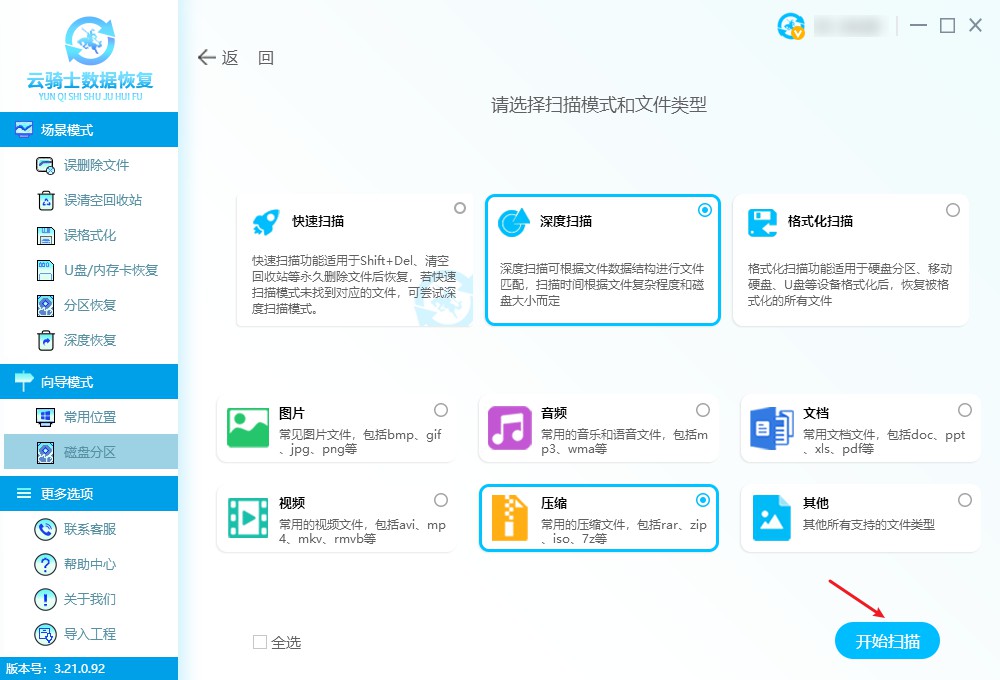The image size is (1000, 680).
Task: Select the 图片 file type radio button
Action: click(440, 410)
